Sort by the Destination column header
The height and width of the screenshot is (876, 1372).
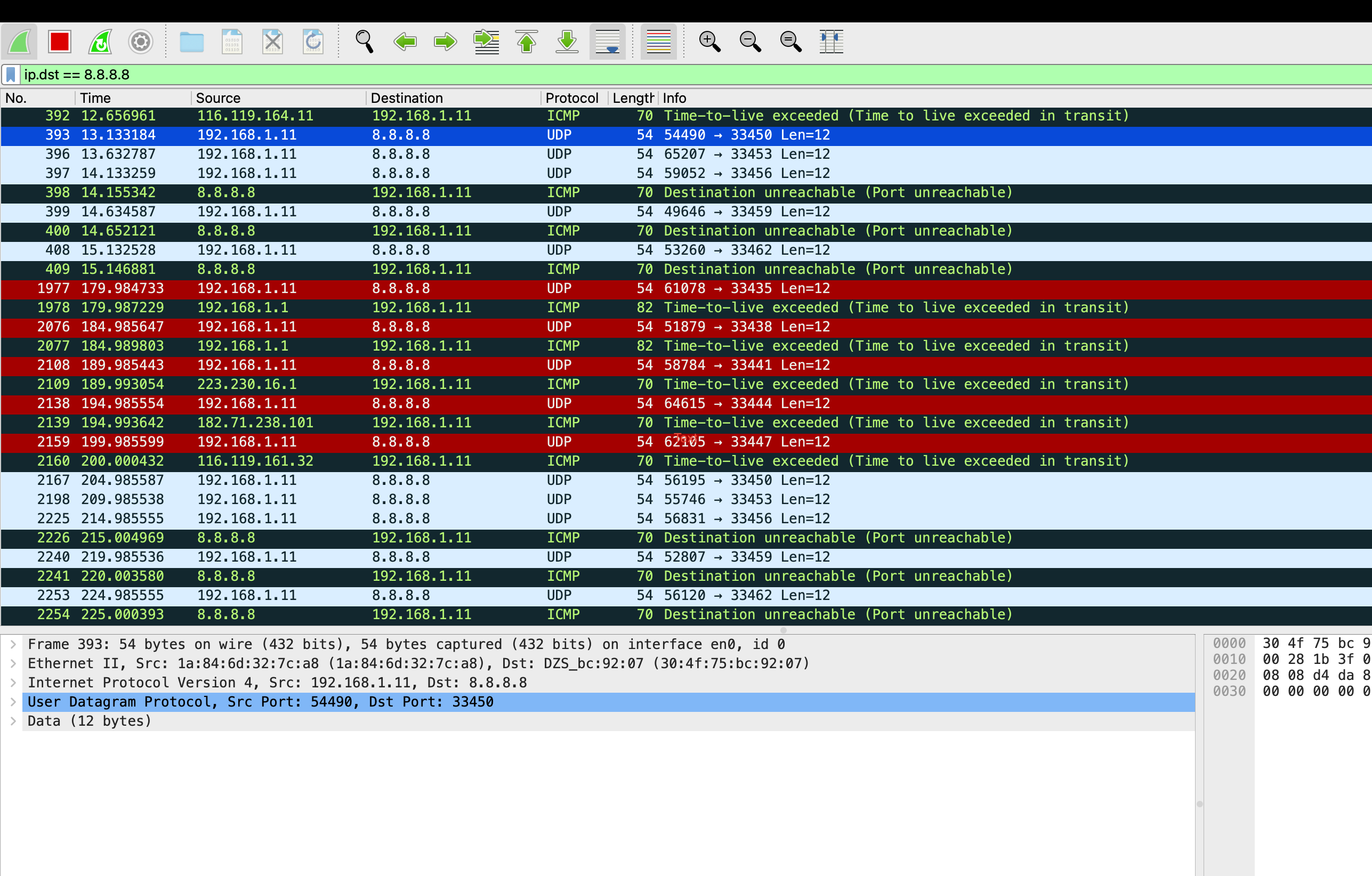pyautogui.click(x=453, y=98)
